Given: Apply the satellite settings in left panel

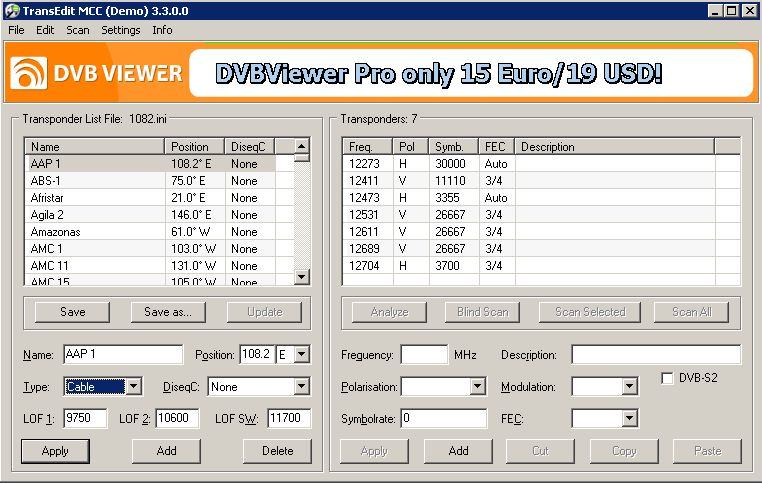Looking at the screenshot, I should [55, 451].
